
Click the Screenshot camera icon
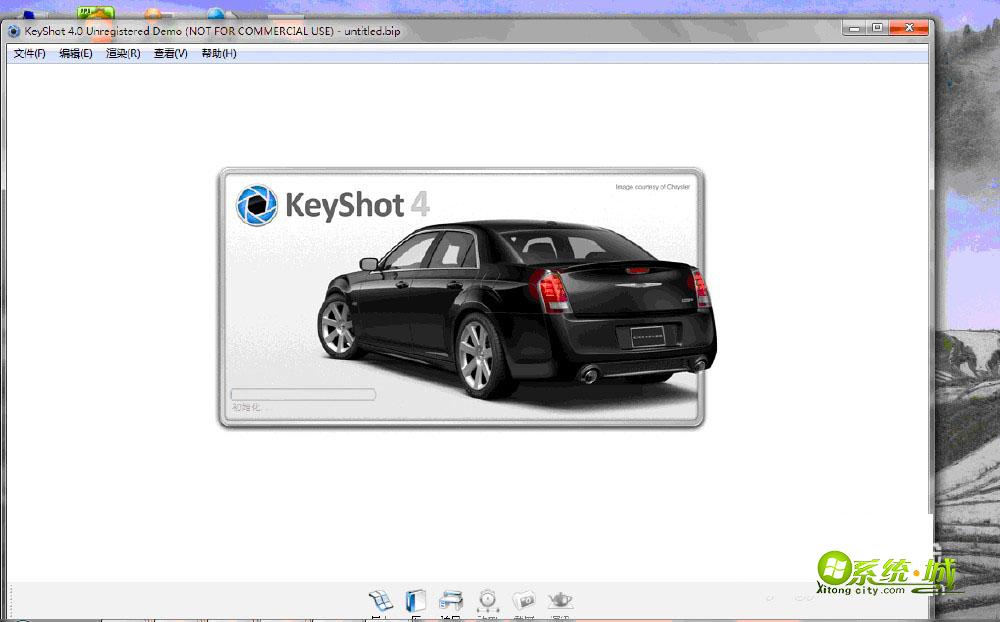(524, 600)
